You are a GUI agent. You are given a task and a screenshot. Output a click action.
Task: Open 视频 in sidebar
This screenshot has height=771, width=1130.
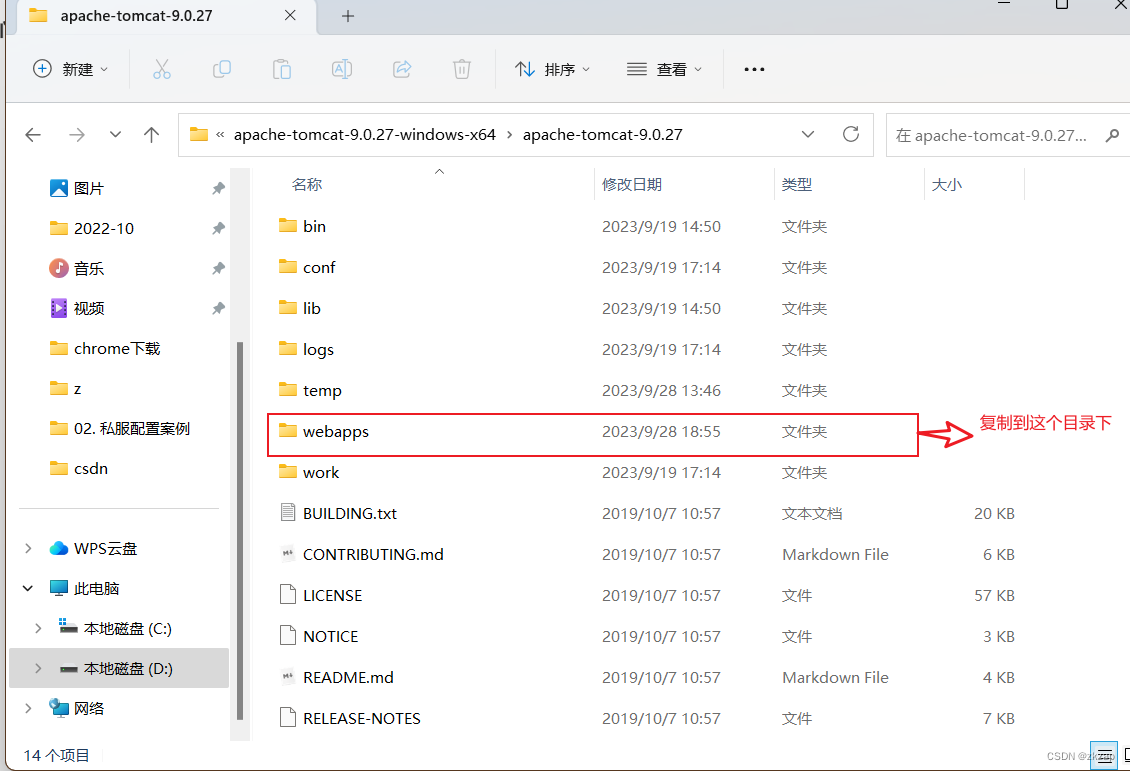77,308
